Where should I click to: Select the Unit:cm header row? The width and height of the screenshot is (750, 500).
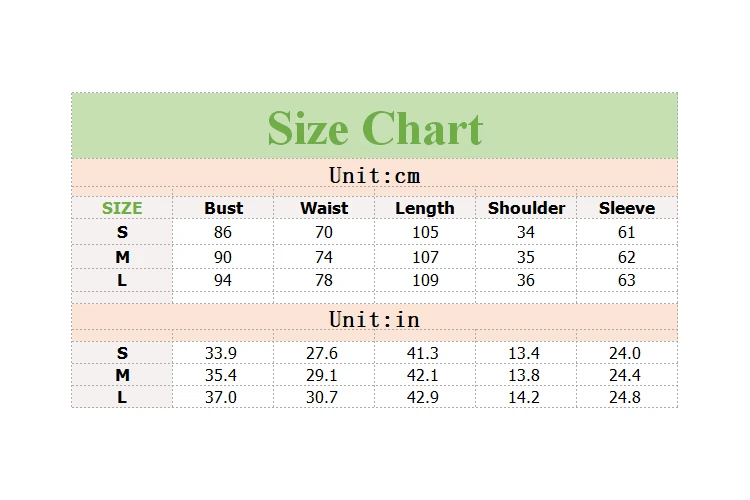(x=375, y=173)
